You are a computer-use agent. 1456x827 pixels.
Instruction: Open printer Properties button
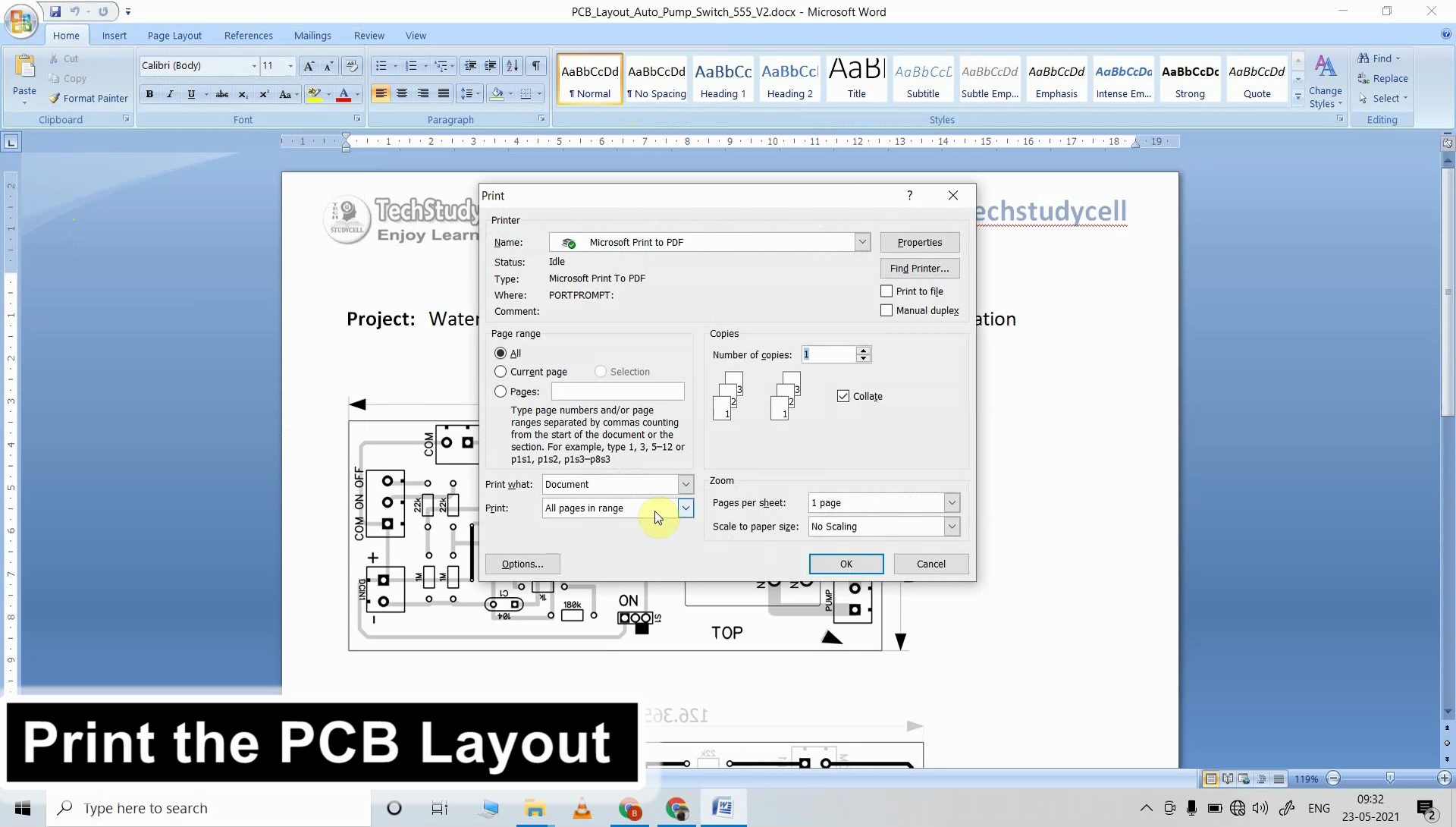pyautogui.click(x=920, y=242)
